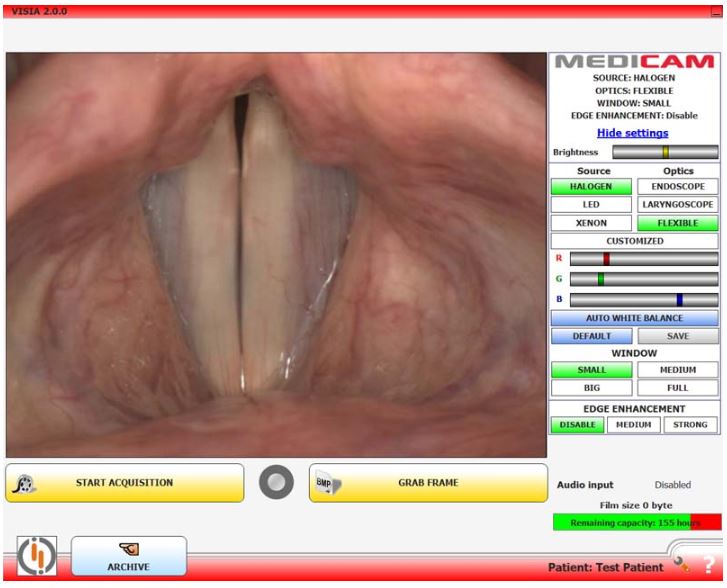The image size is (727, 588).
Task: Click the orange logo icon at bottom left
Action: [x=37, y=556]
